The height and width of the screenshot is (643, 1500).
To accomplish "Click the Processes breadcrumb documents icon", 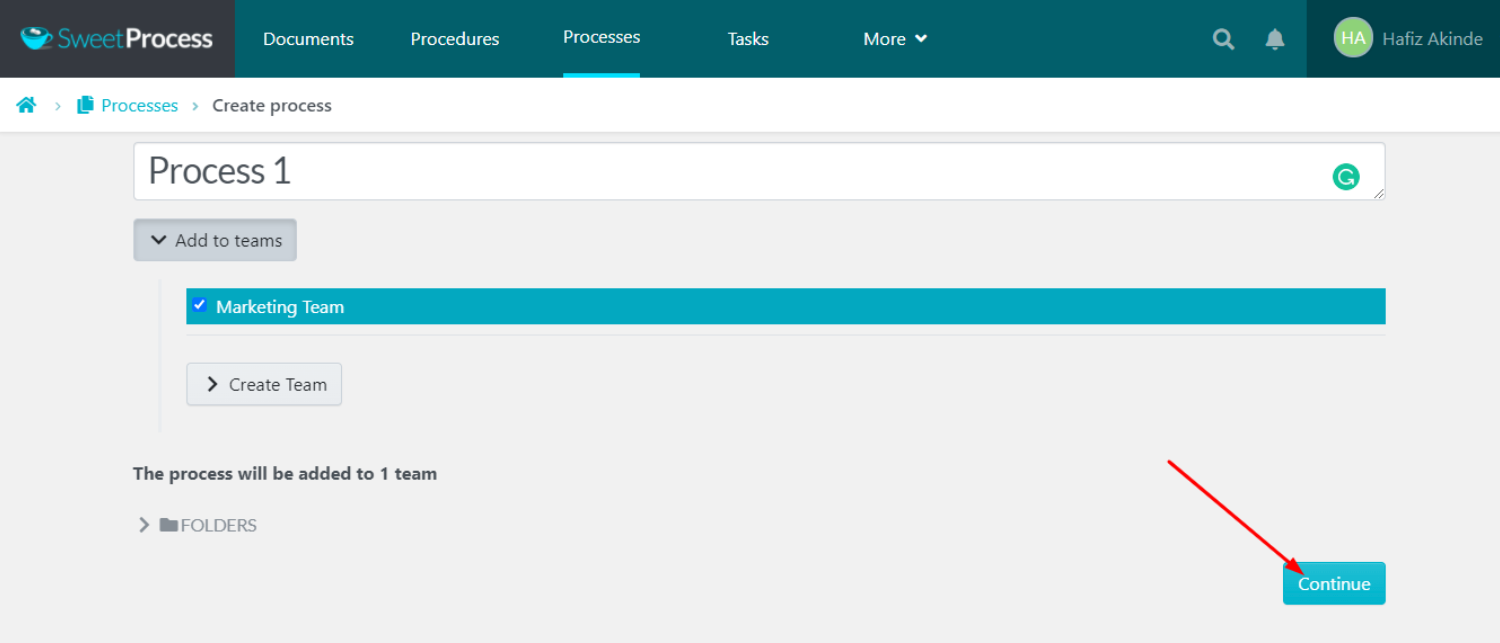I will (x=86, y=105).
